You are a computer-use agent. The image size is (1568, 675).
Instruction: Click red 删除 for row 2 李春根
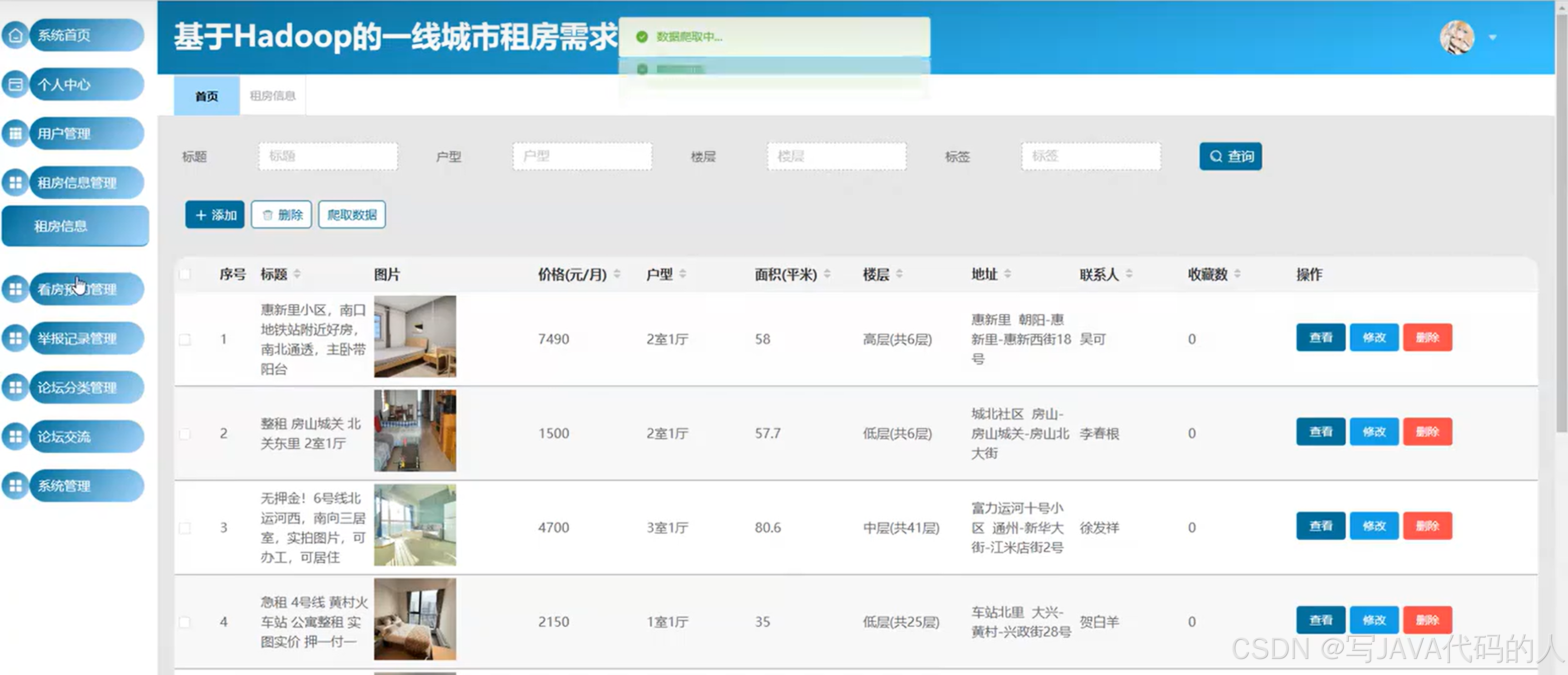tap(1427, 432)
